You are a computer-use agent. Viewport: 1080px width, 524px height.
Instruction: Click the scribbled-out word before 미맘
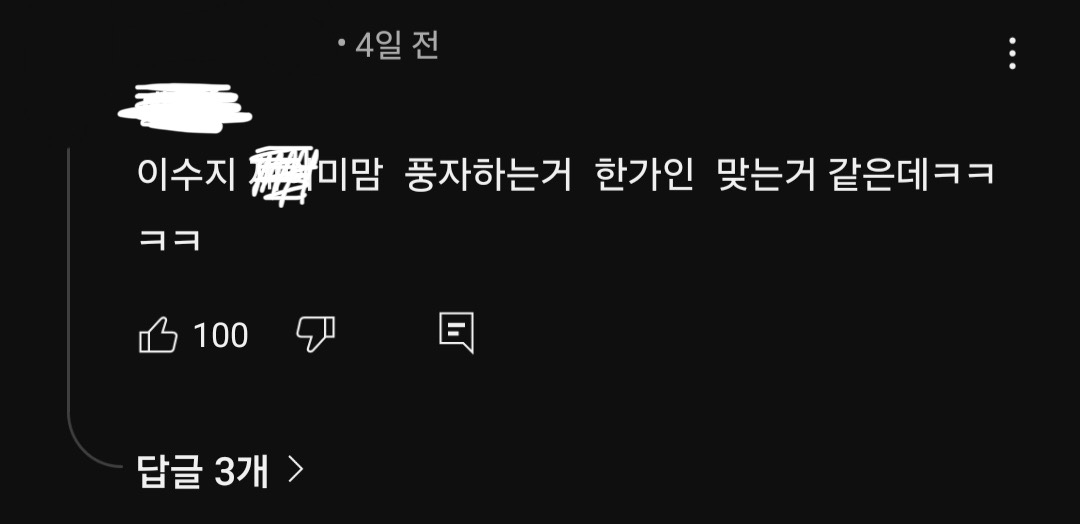coord(283,176)
